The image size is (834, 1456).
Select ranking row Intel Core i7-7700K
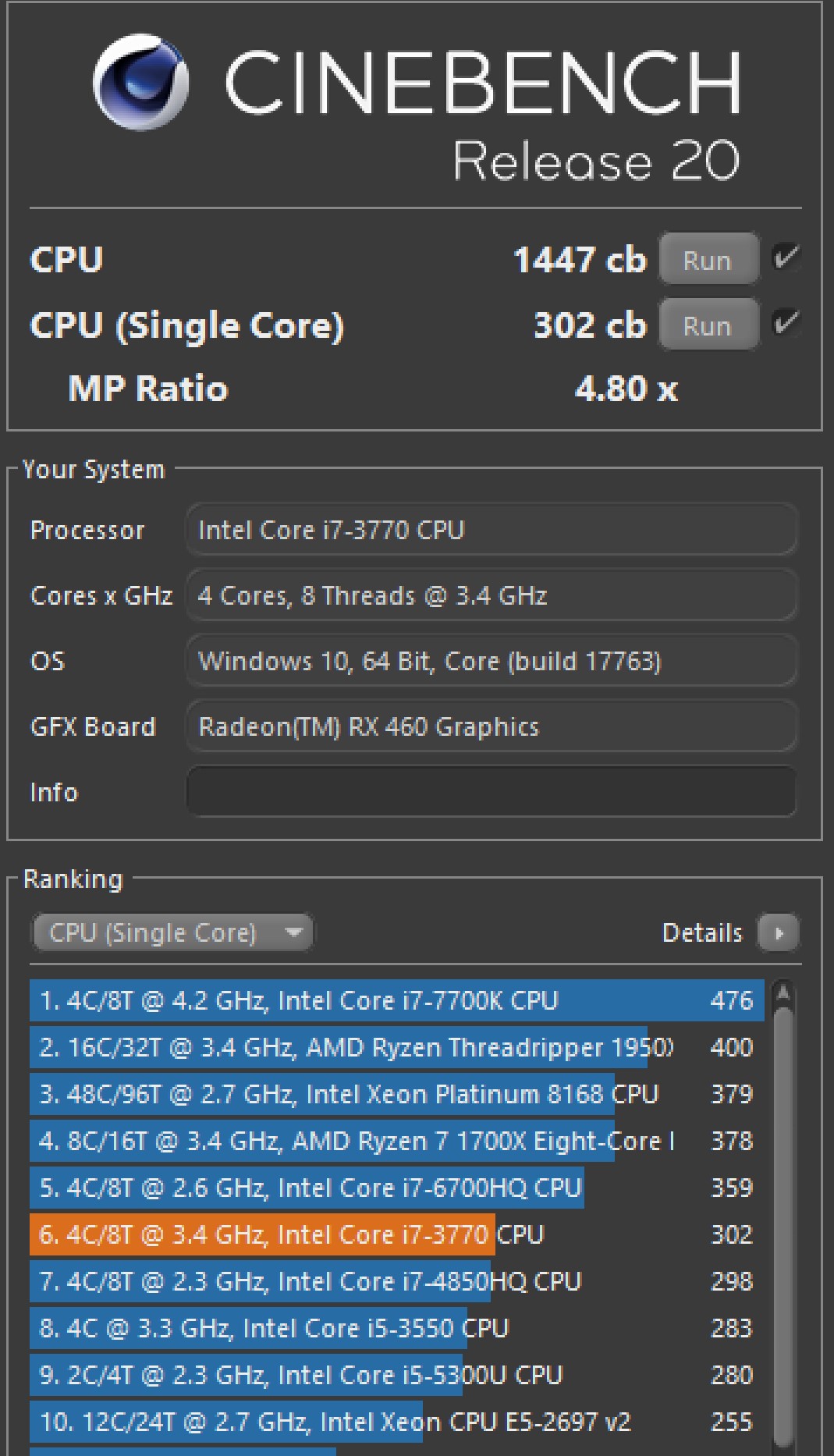click(397, 1000)
